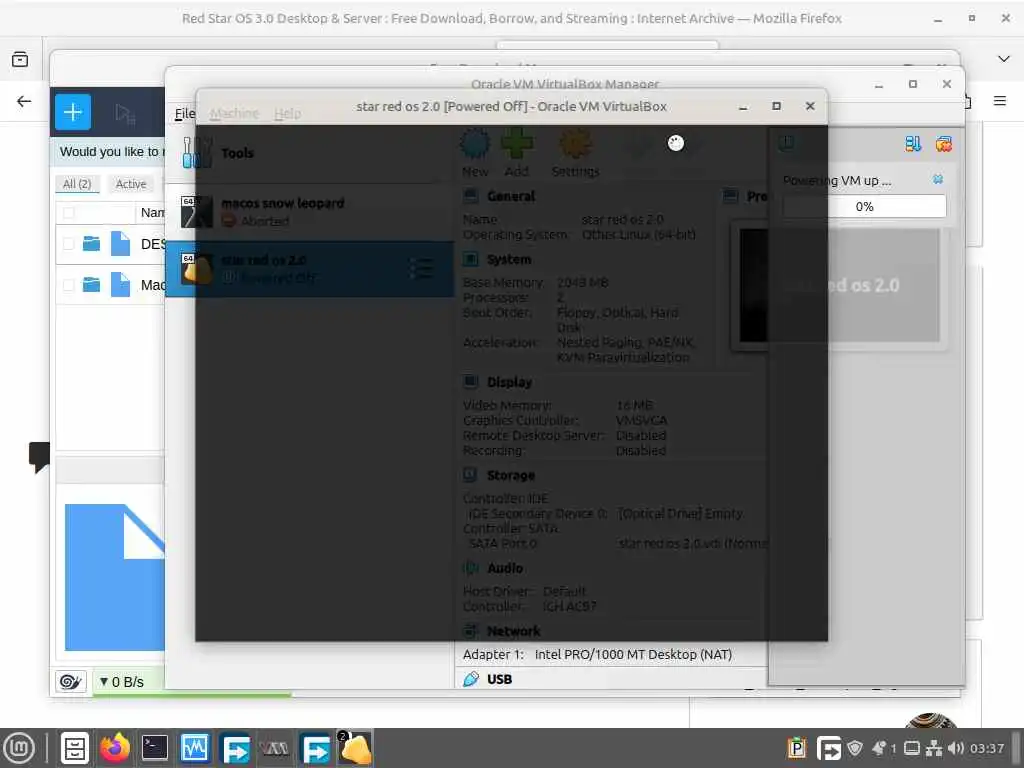Open the Linux Mint start menu

(19, 748)
